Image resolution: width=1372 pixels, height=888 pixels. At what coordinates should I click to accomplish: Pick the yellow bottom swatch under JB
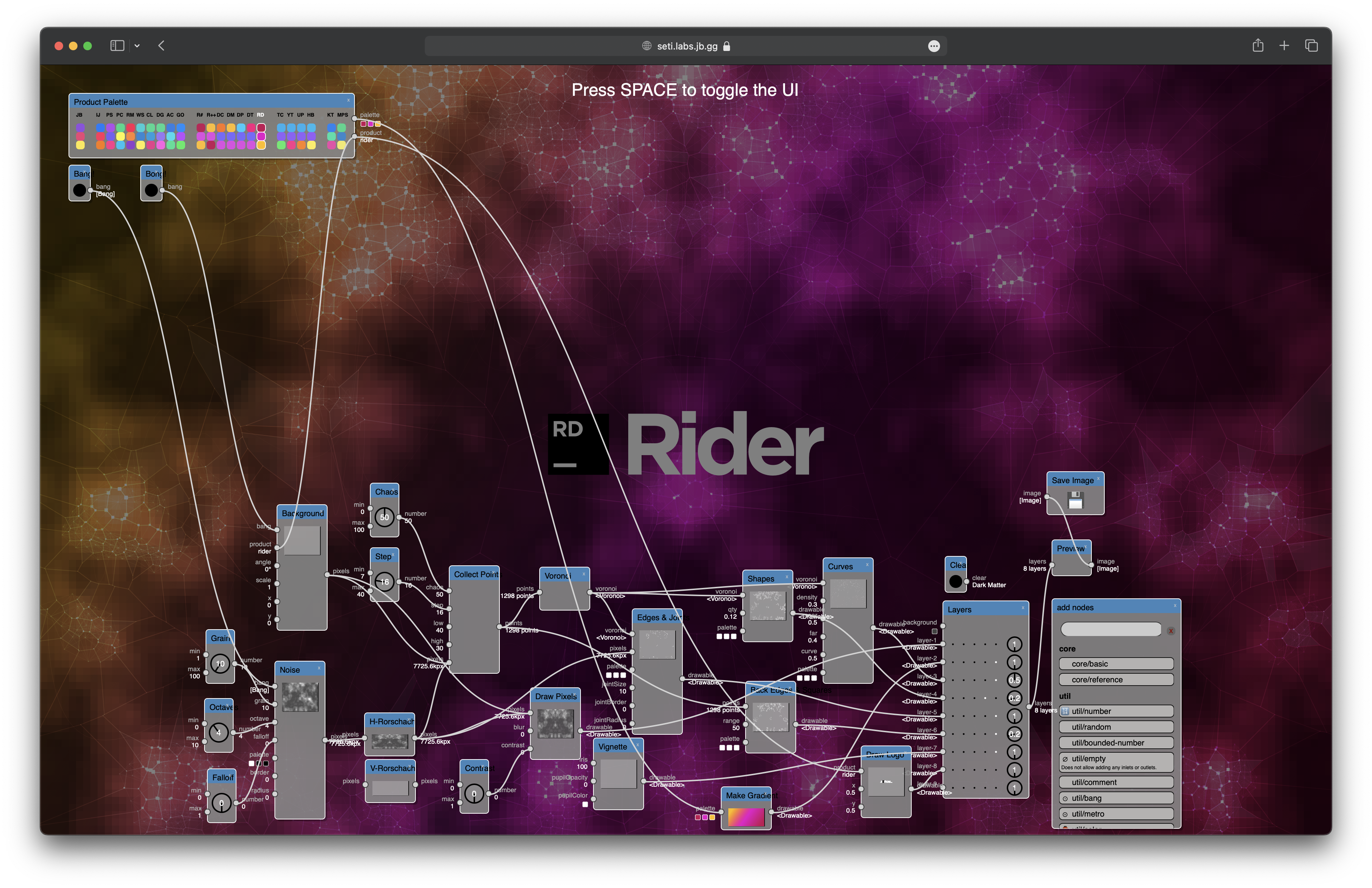(80, 145)
